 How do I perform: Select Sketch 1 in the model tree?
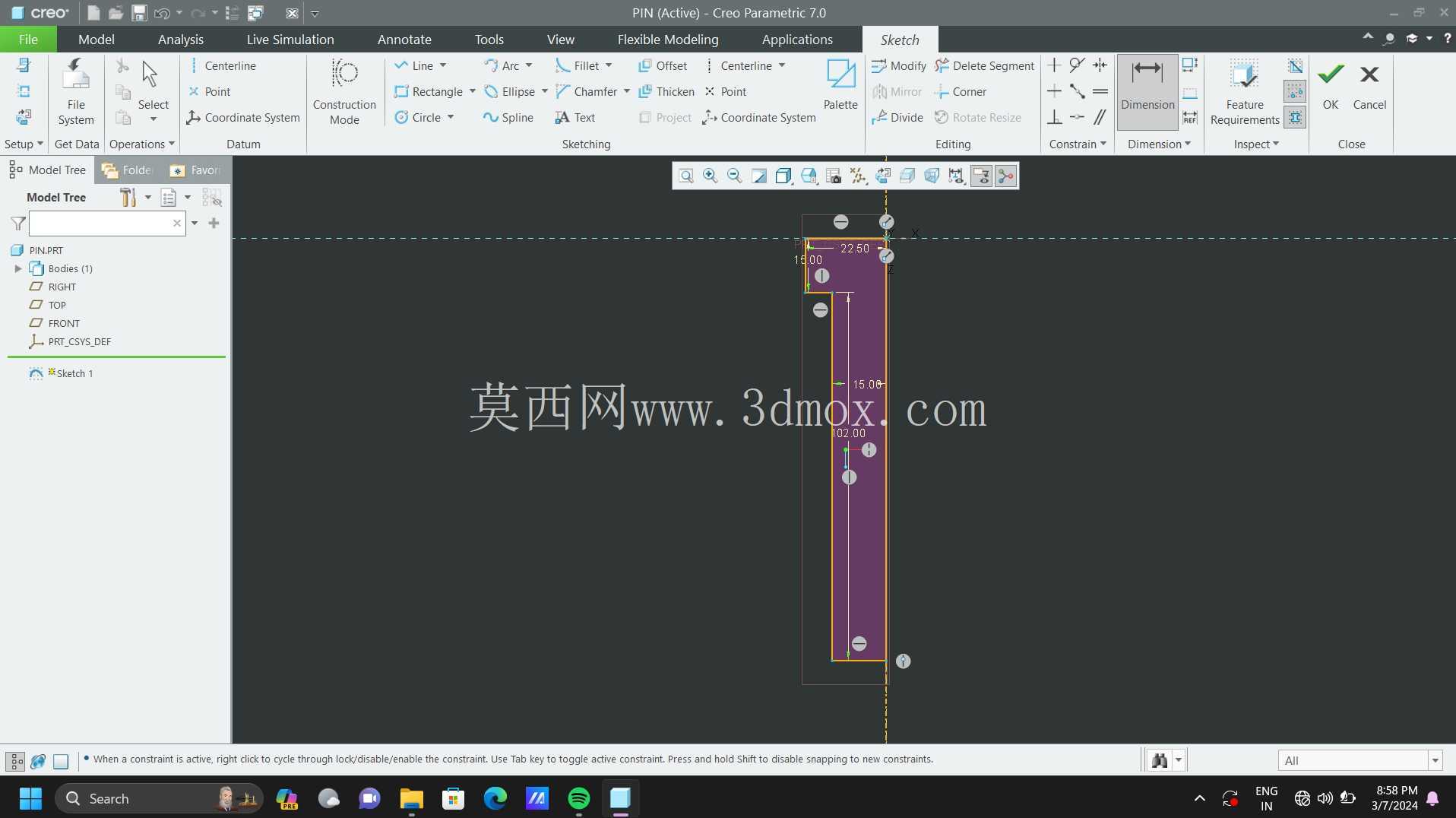pyautogui.click(x=74, y=374)
